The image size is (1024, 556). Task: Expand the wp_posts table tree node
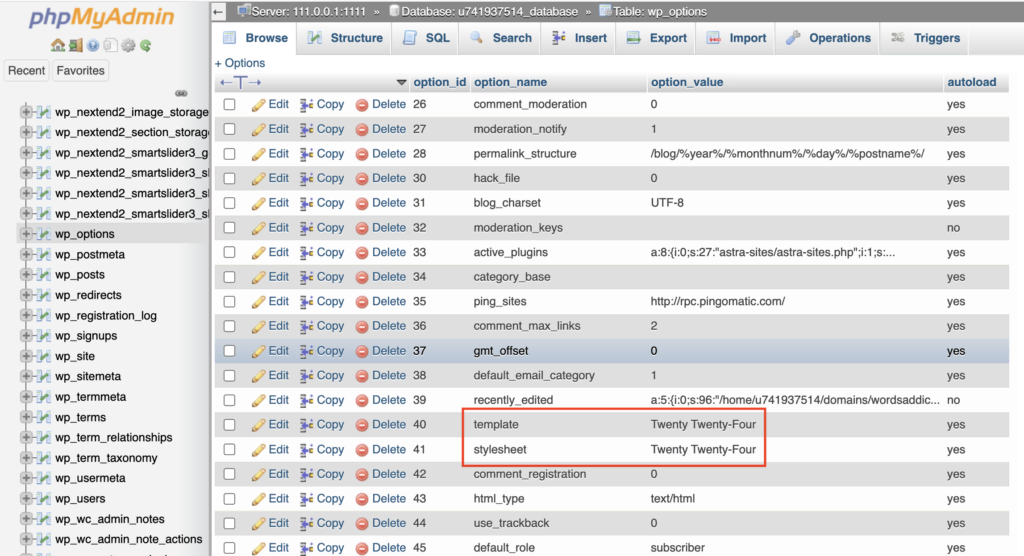26,275
